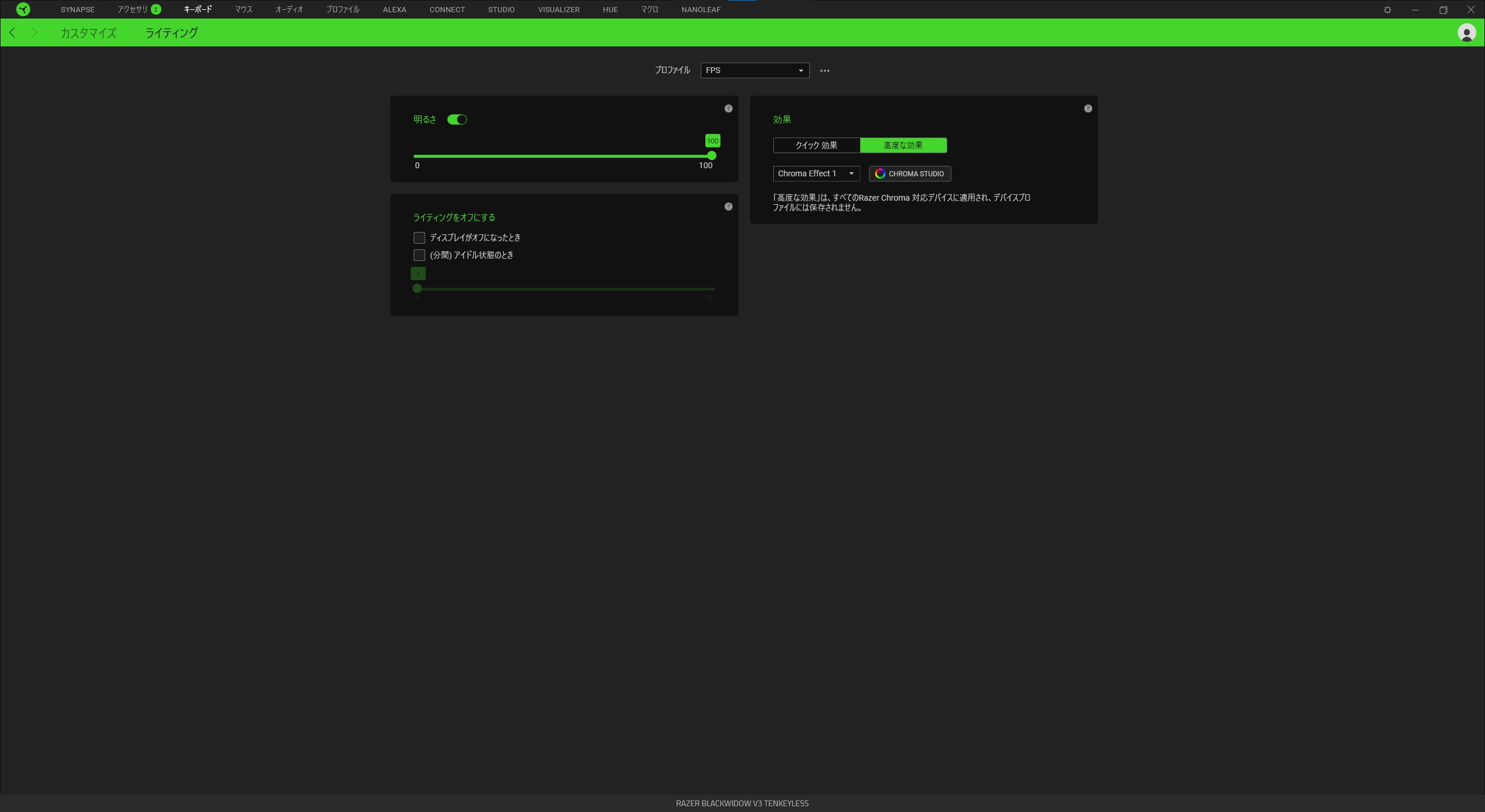
Task: Open the カスタマイズ sub-tab
Action: [x=88, y=33]
